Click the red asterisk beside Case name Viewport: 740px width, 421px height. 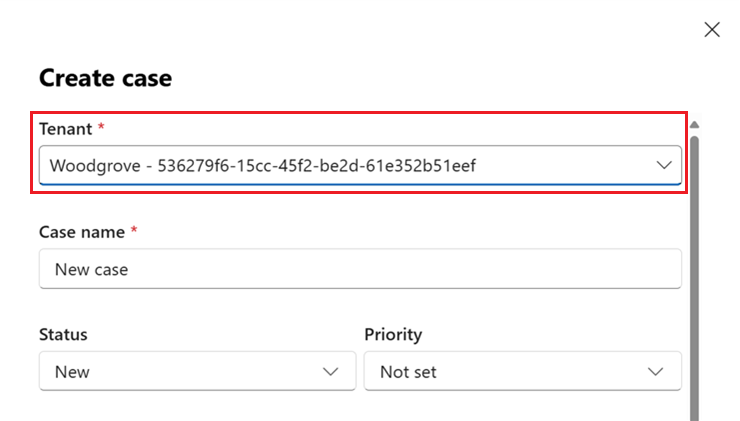pyautogui.click(x=134, y=232)
